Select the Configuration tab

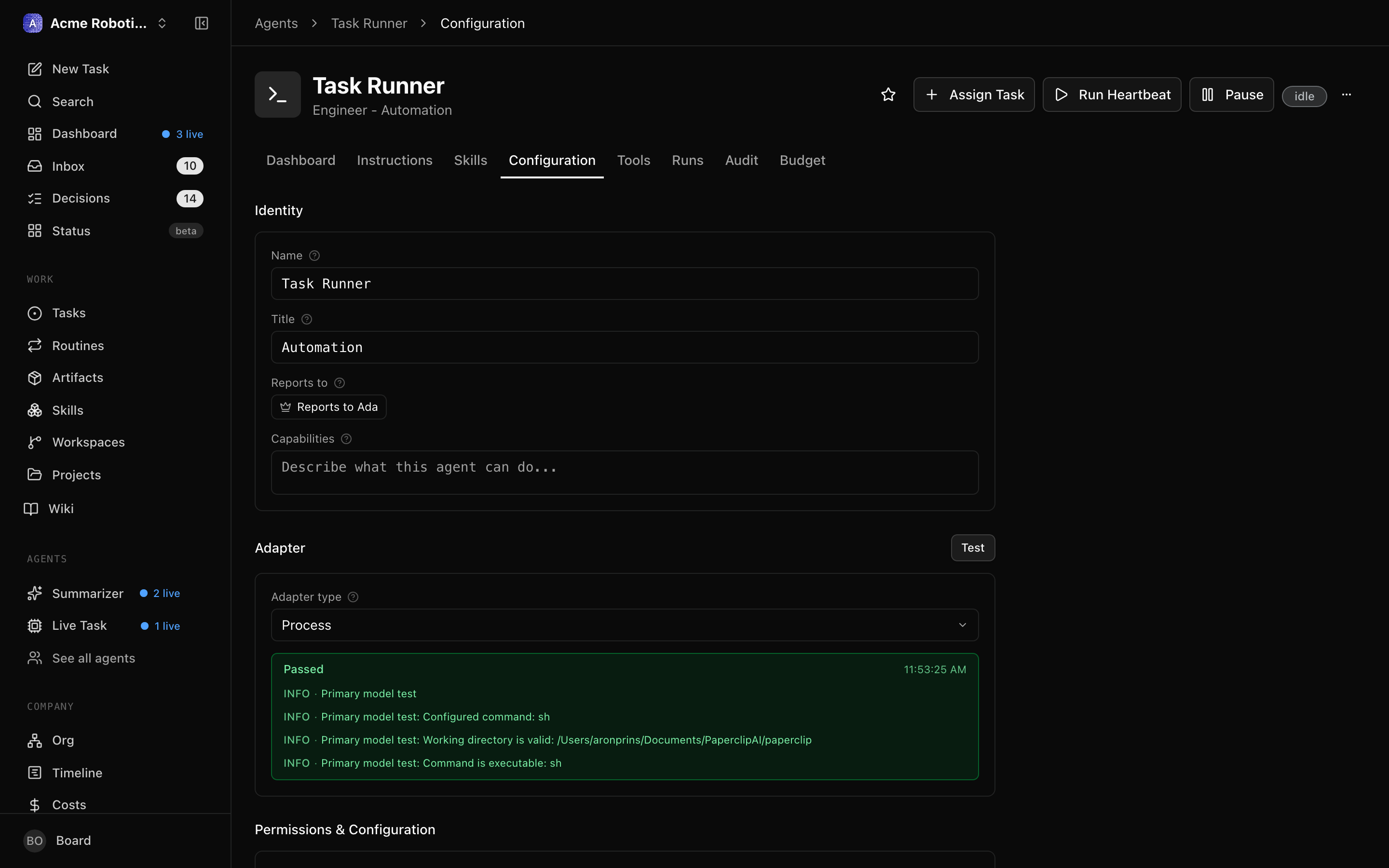pos(552,160)
